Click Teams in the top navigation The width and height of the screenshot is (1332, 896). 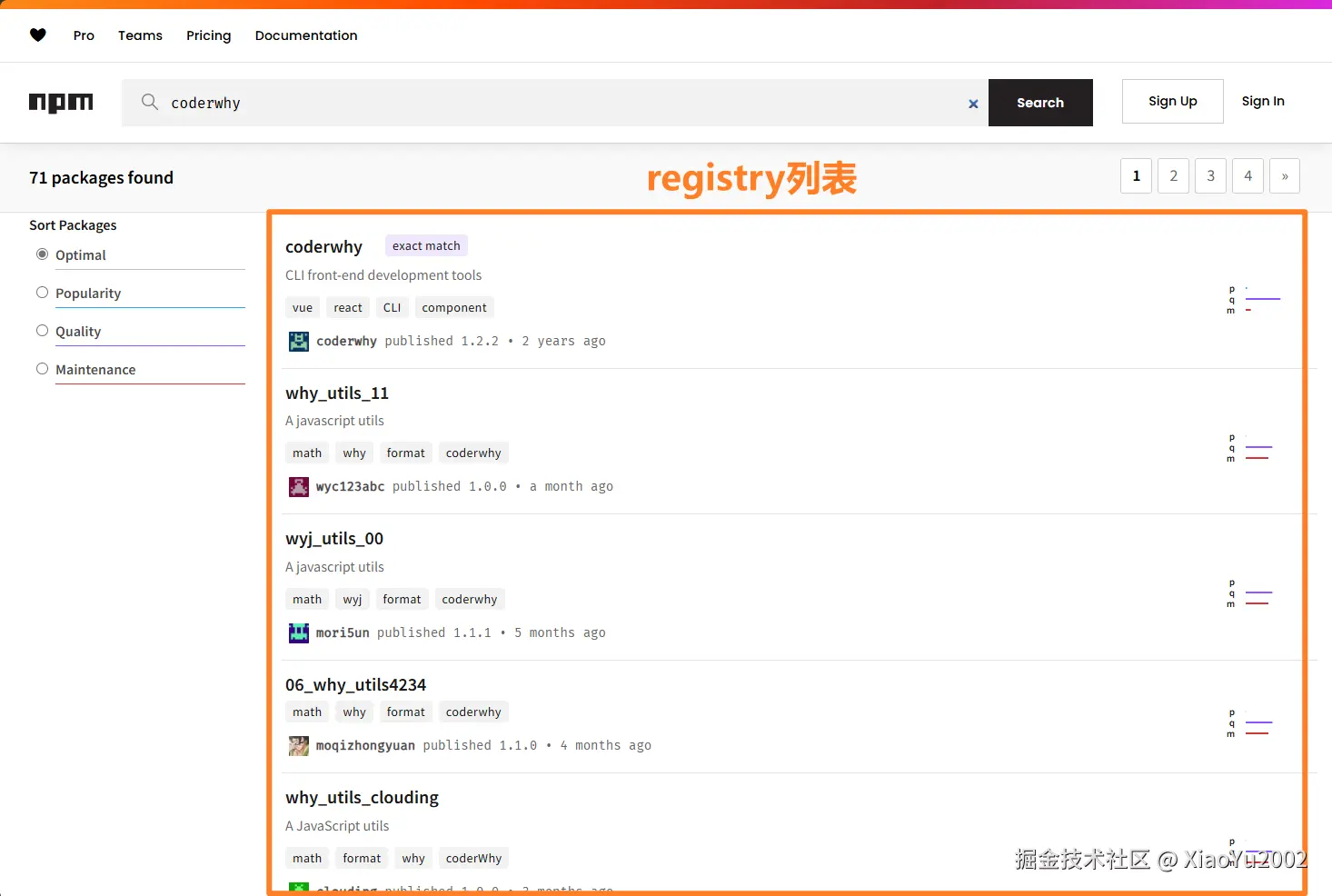pyautogui.click(x=140, y=35)
